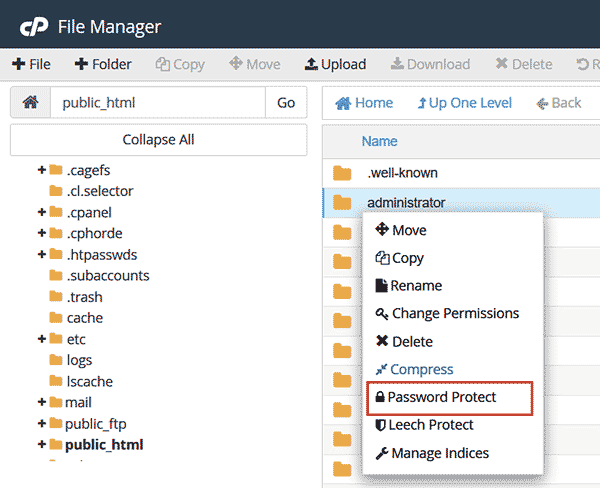
Task: Click the public_html path input field
Action: coord(158,102)
